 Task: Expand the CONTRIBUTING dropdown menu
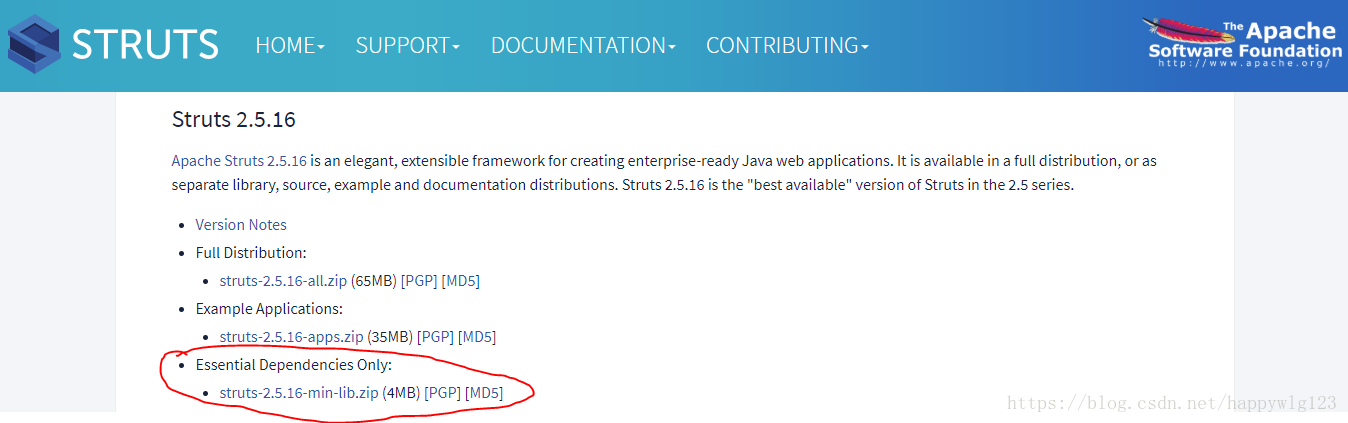[787, 46]
